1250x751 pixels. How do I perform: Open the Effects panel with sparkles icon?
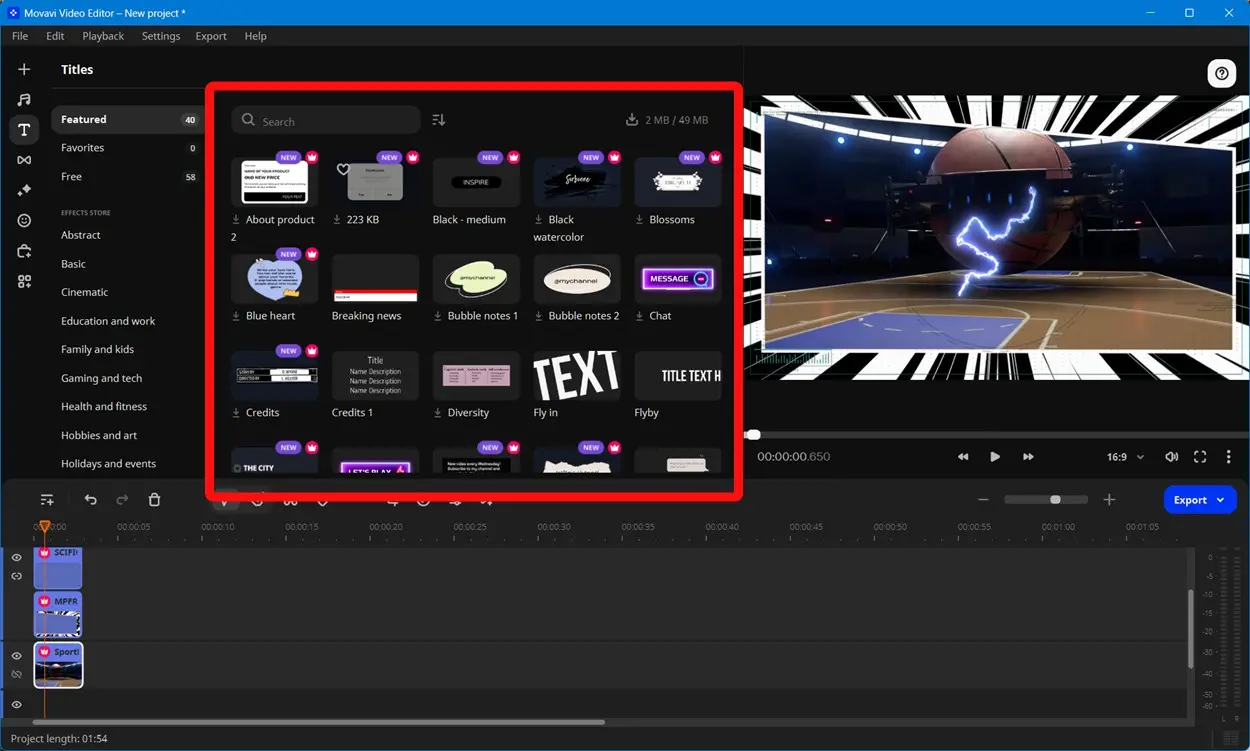click(24, 190)
